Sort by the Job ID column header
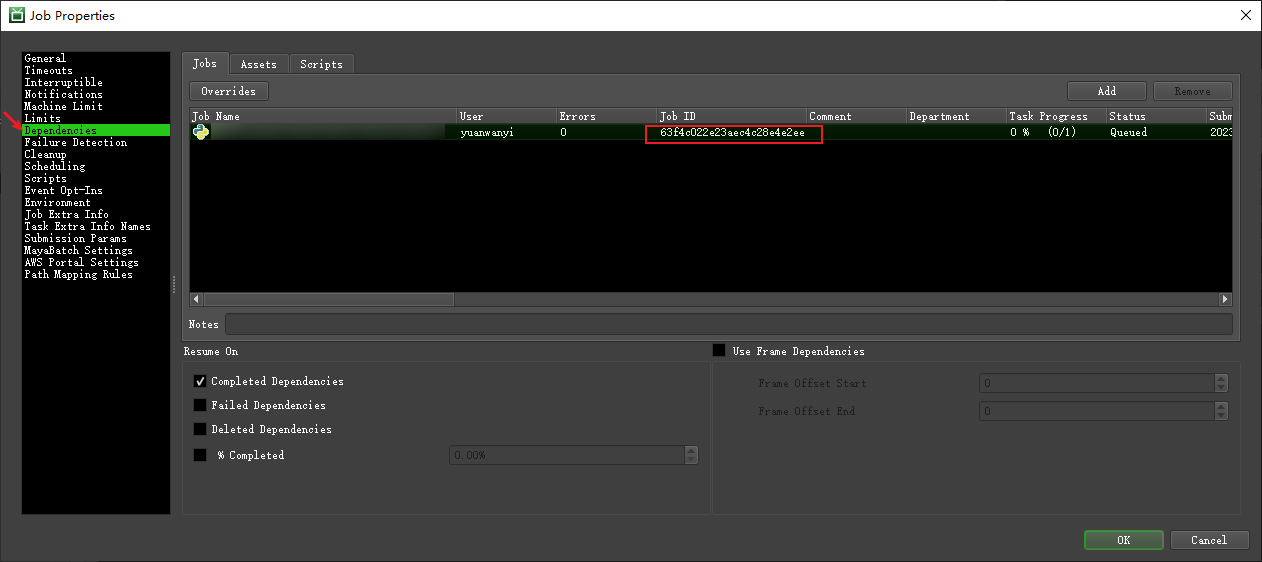 [x=730, y=116]
